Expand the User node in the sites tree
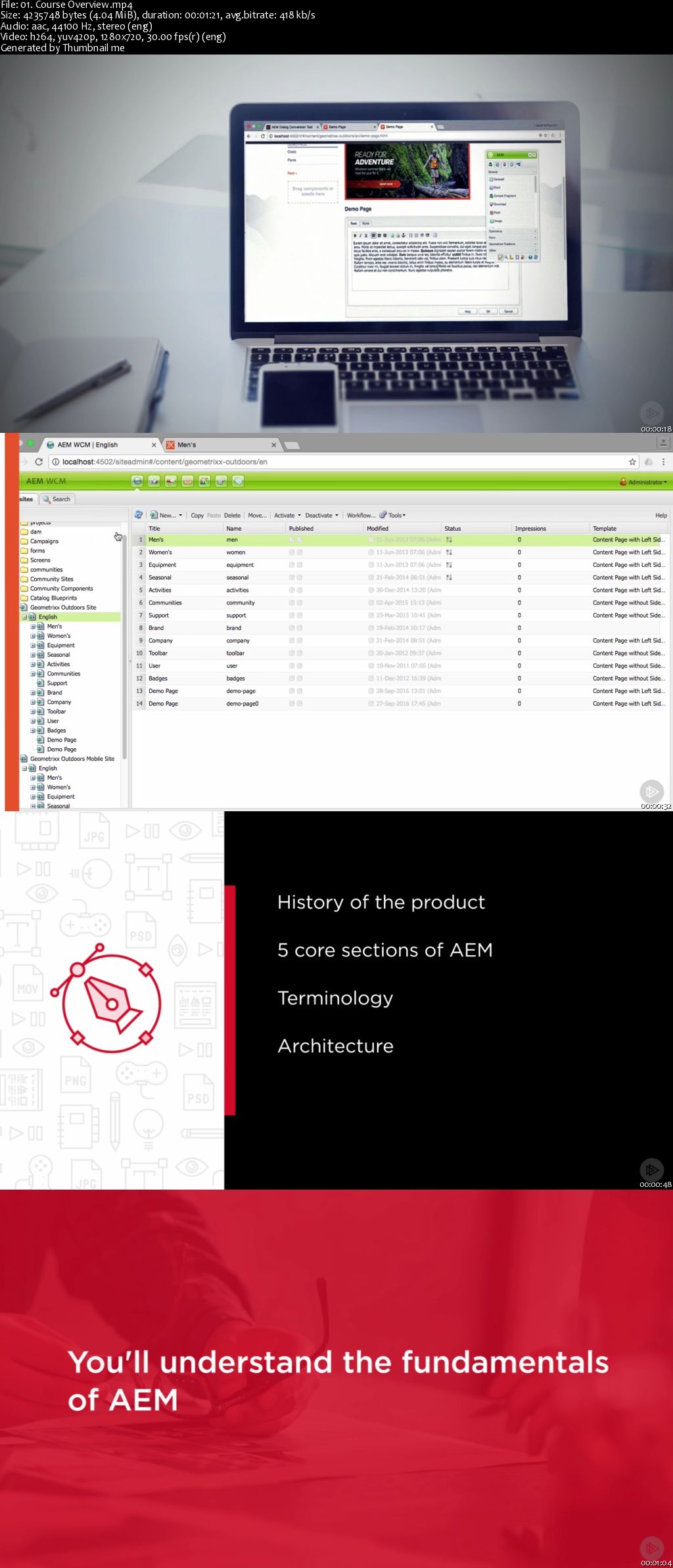This screenshot has width=673, height=1568. [33, 721]
